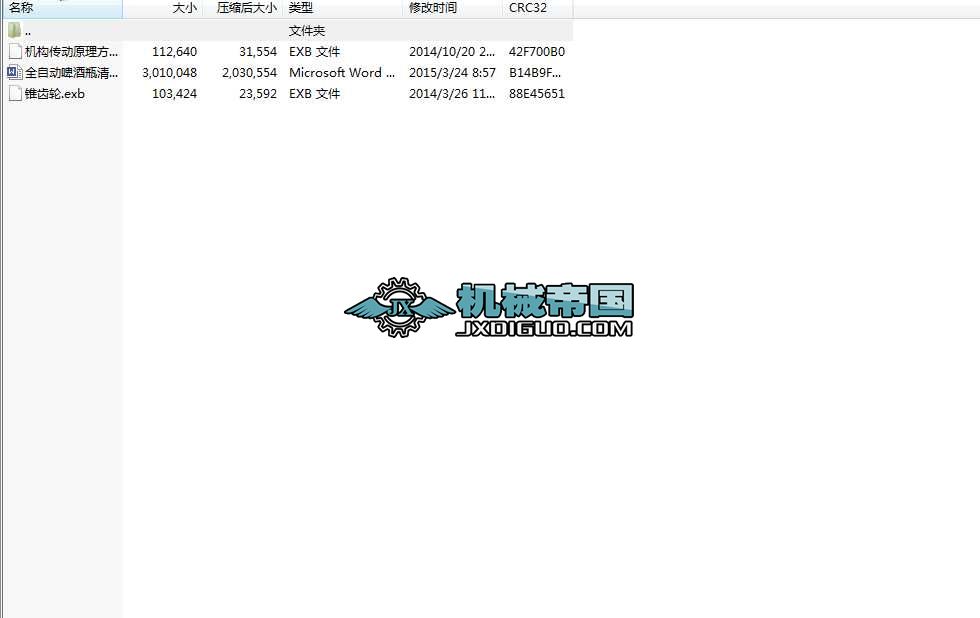Select the file named 机构传动原理方...

pos(71,52)
